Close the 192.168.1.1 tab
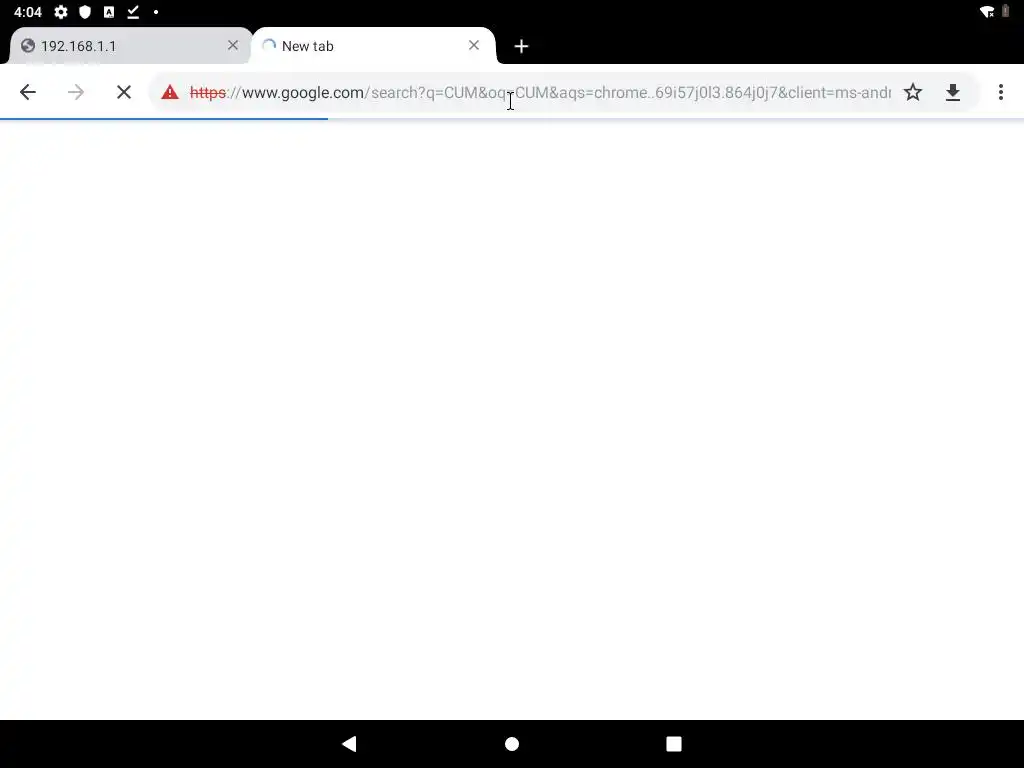Image resolution: width=1024 pixels, height=768 pixels. coord(233,45)
